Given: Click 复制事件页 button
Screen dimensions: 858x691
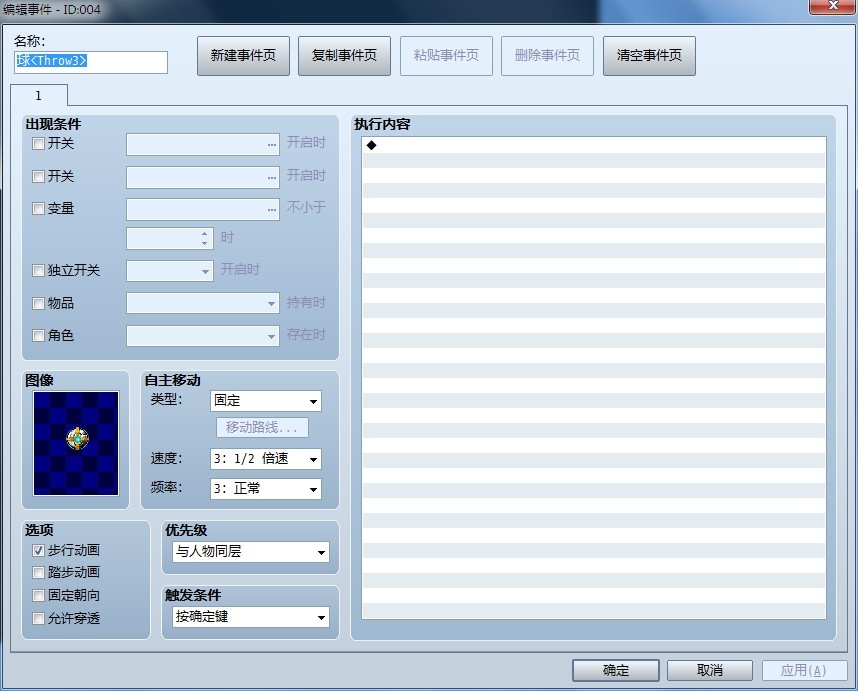Looking at the screenshot, I should tap(344, 56).
